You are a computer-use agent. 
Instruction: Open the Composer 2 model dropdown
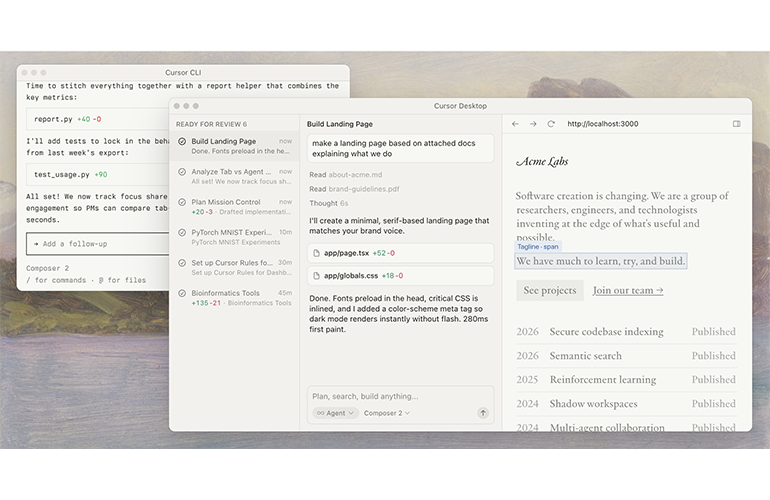tap(386, 413)
